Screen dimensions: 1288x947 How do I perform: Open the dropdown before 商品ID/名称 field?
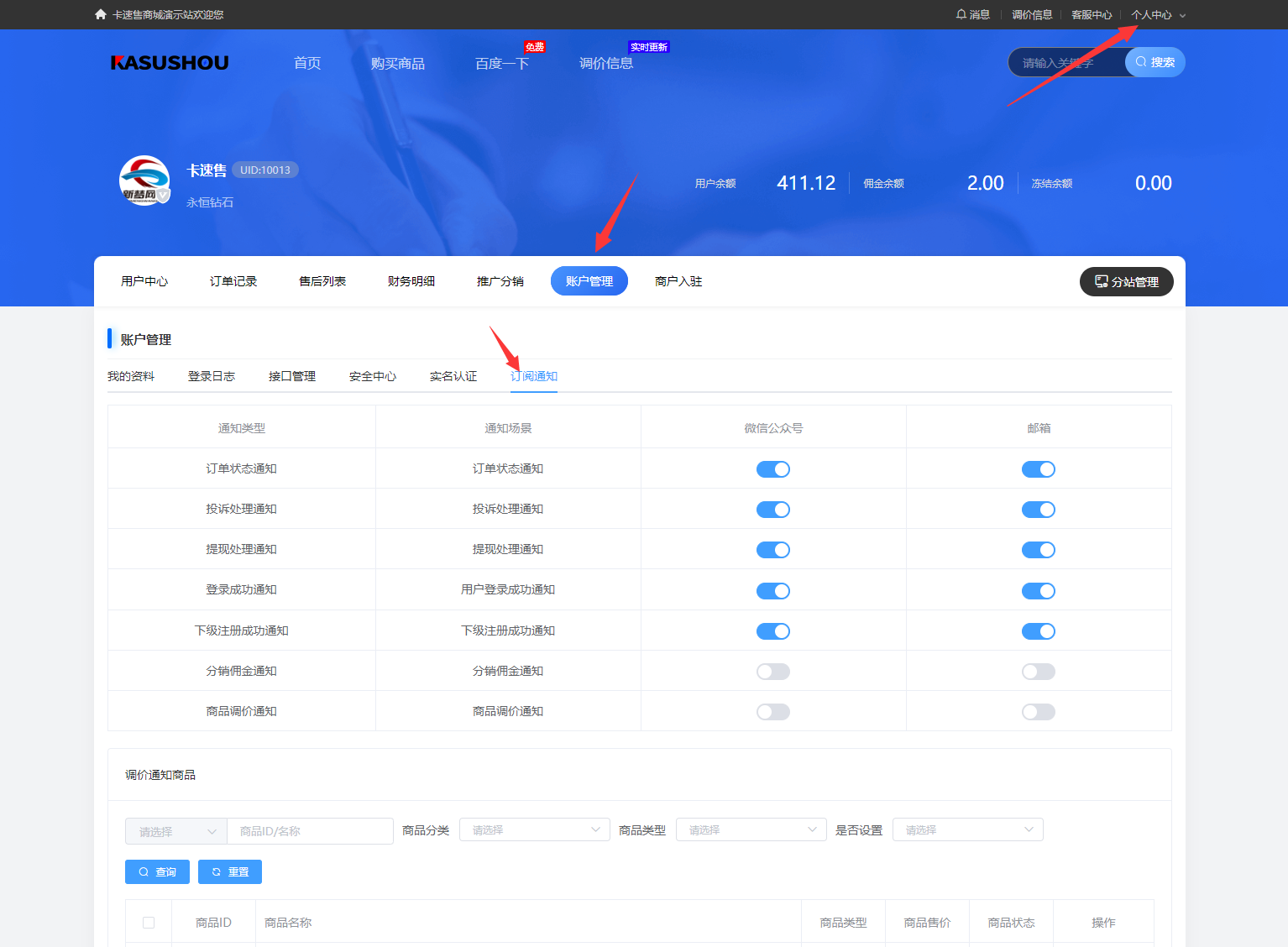coord(176,831)
